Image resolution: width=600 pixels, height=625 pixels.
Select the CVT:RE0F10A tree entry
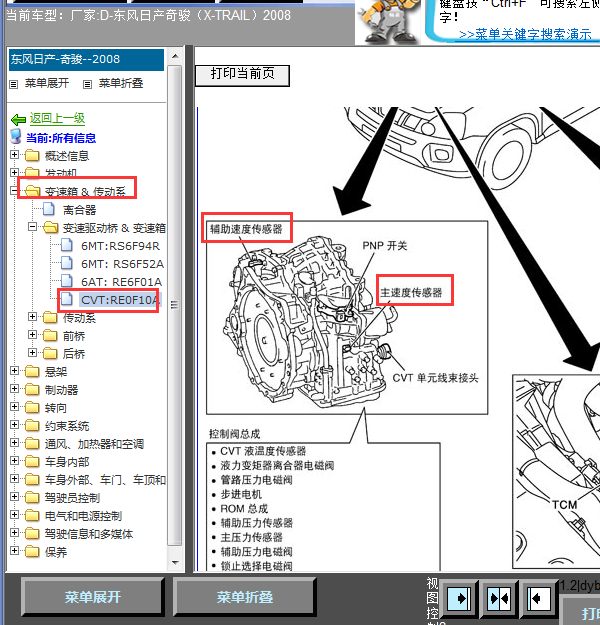coord(120,300)
